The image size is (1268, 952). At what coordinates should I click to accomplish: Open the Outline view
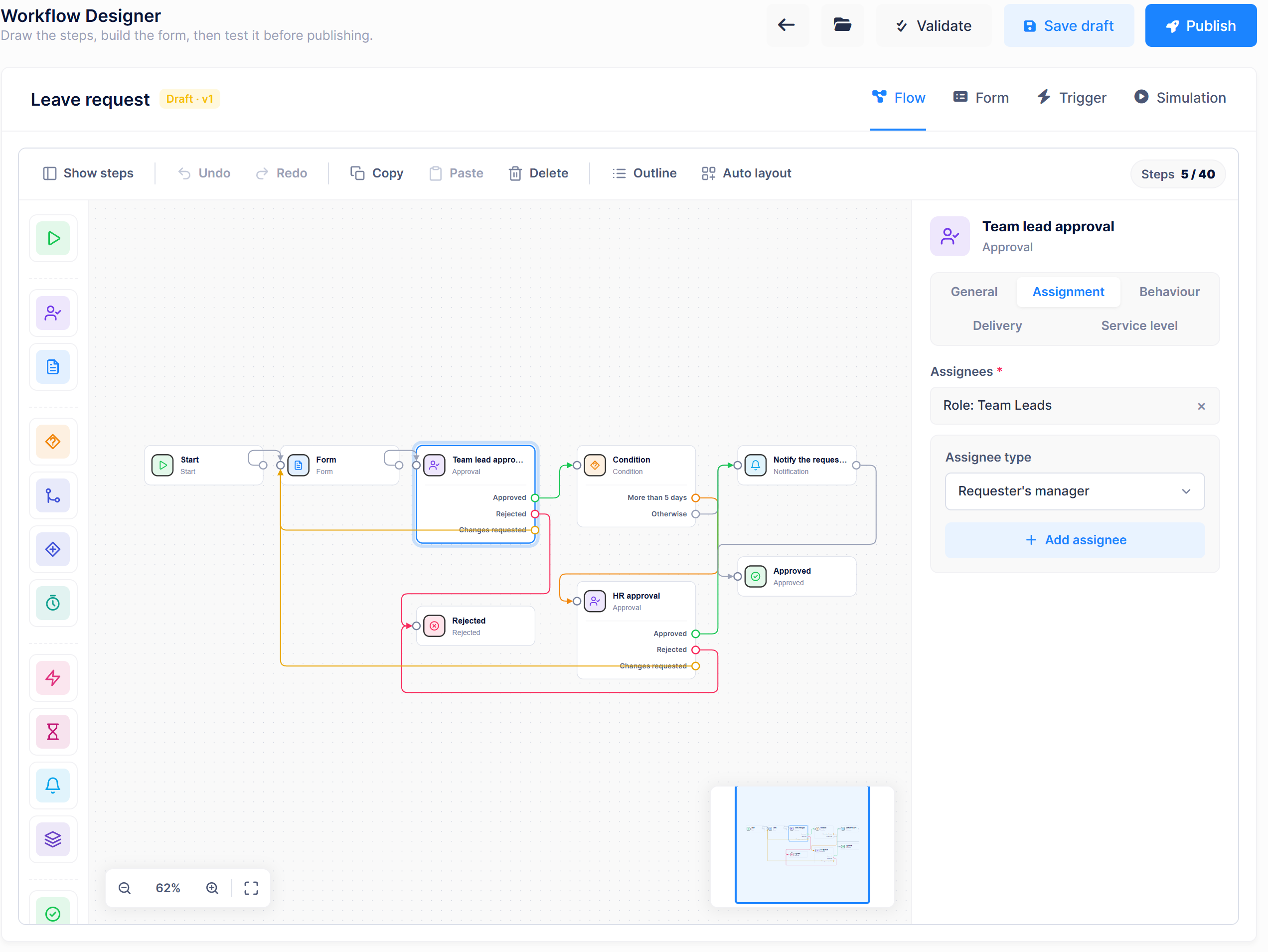[x=644, y=173]
